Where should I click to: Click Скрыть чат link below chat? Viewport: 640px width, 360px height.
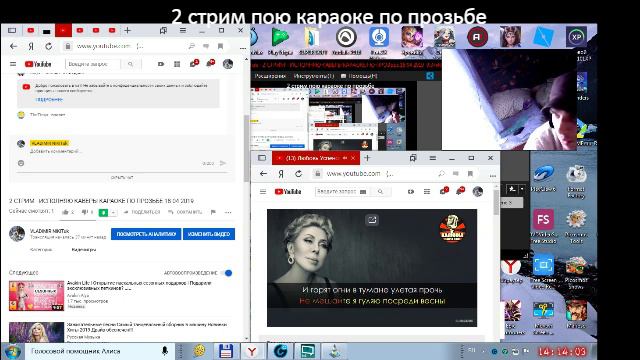[x=122, y=178]
